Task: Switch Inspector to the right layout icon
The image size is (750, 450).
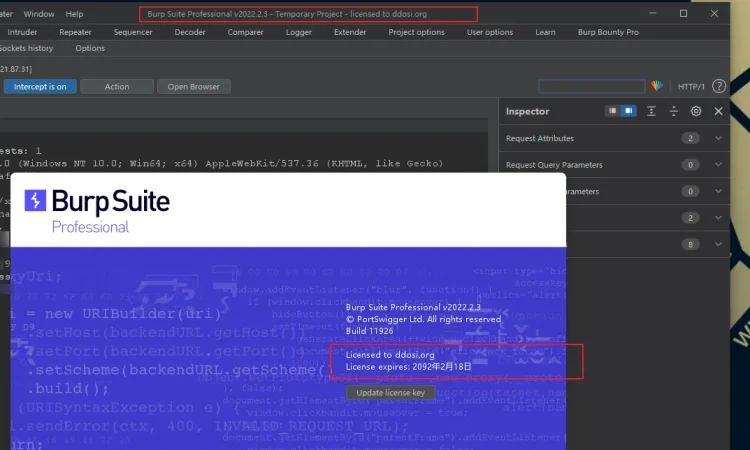Action: coord(629,111)
